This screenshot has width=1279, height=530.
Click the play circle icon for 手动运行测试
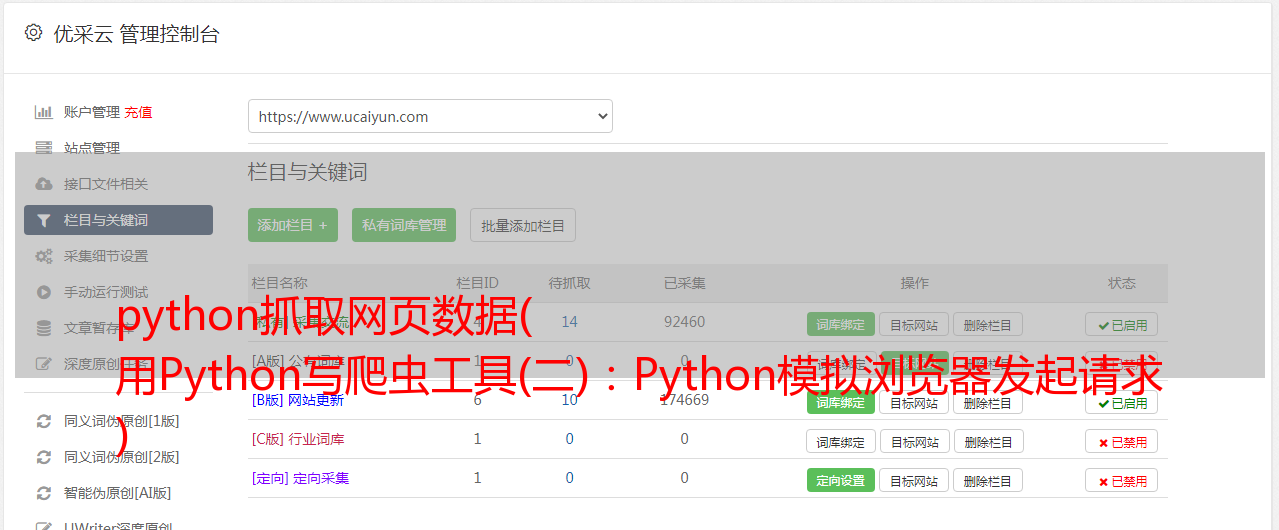(43, 292)
